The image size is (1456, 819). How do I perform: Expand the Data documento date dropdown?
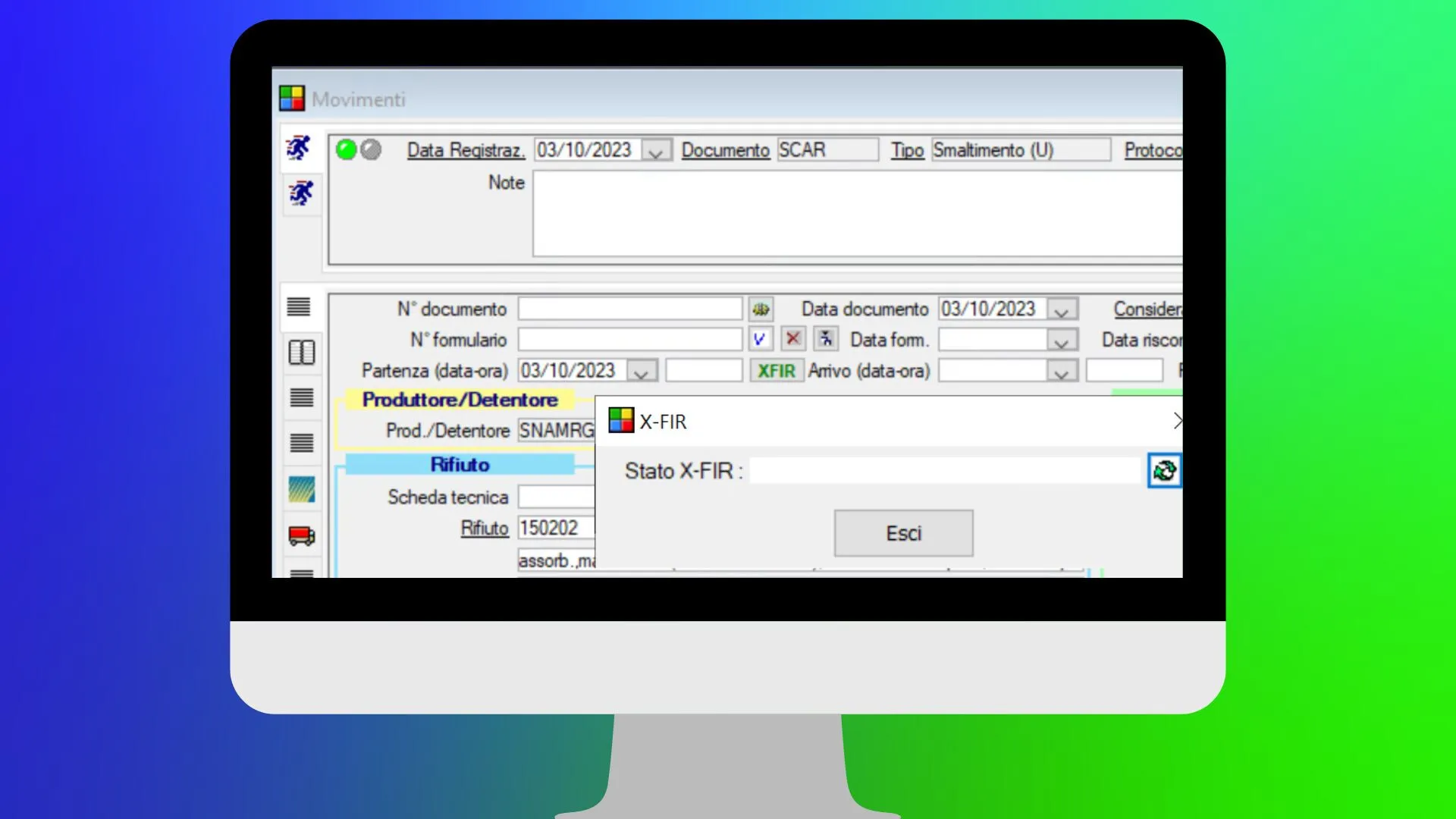pos(1062,309)
